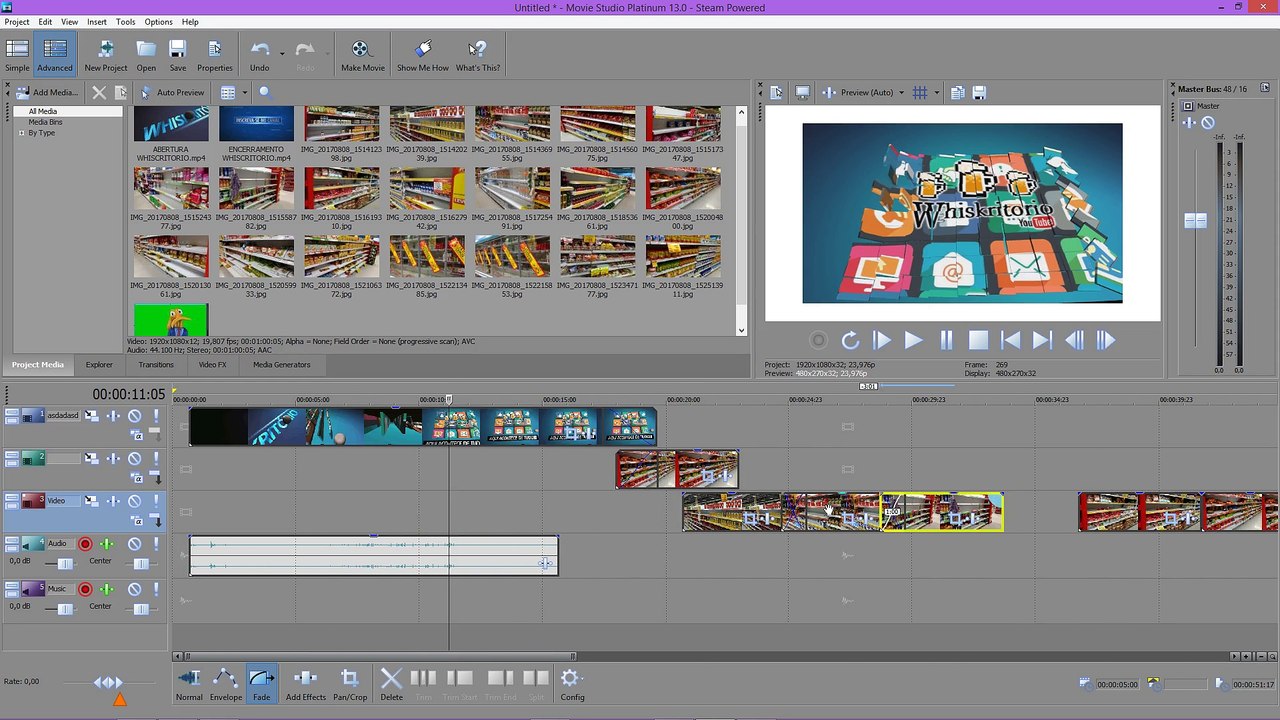
Task: Create a New Project from toolbar
Action: tap(105, 55)
